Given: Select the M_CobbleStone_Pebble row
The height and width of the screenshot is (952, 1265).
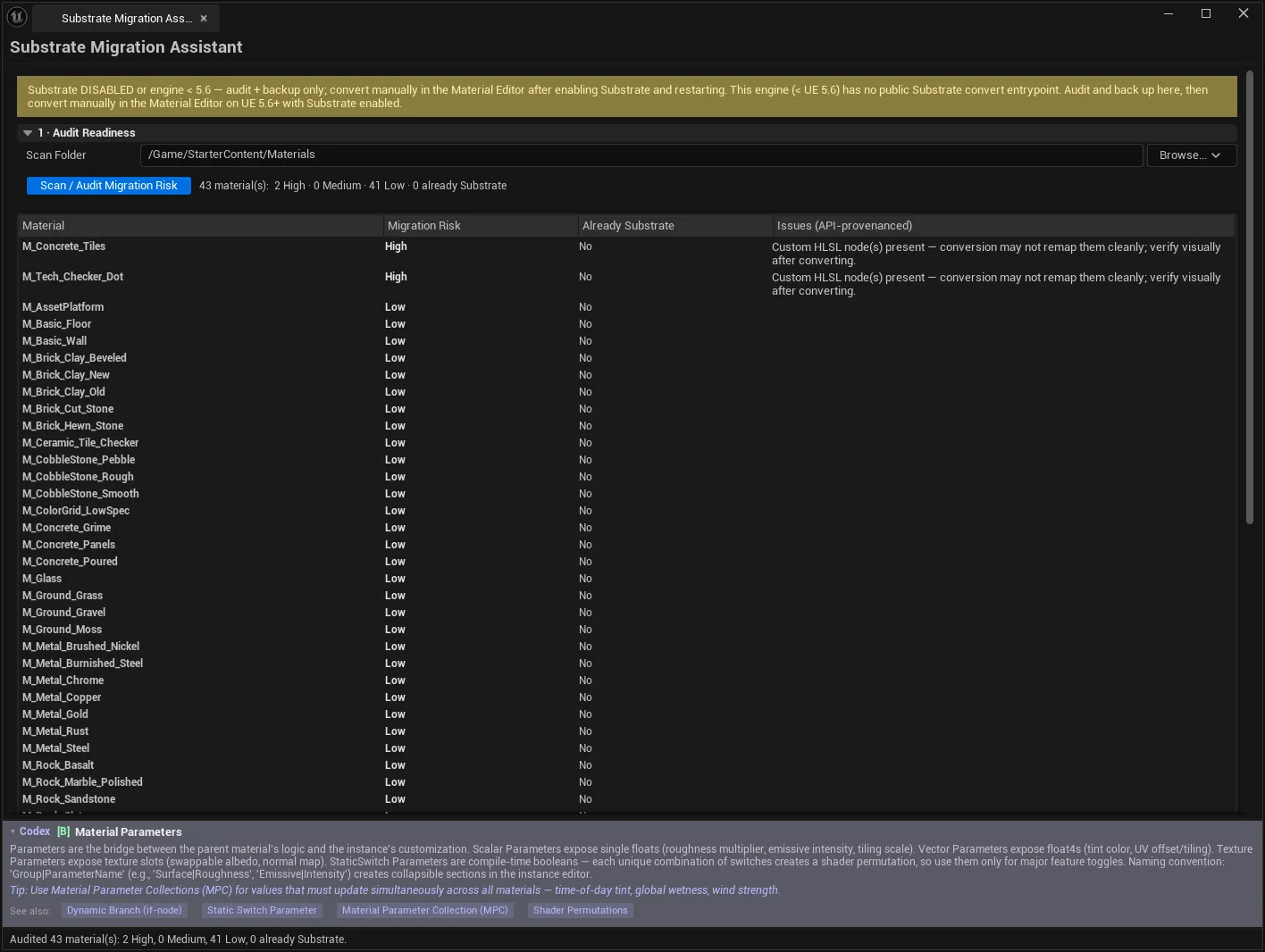Looking at the screenshot, I should (625, 460).
